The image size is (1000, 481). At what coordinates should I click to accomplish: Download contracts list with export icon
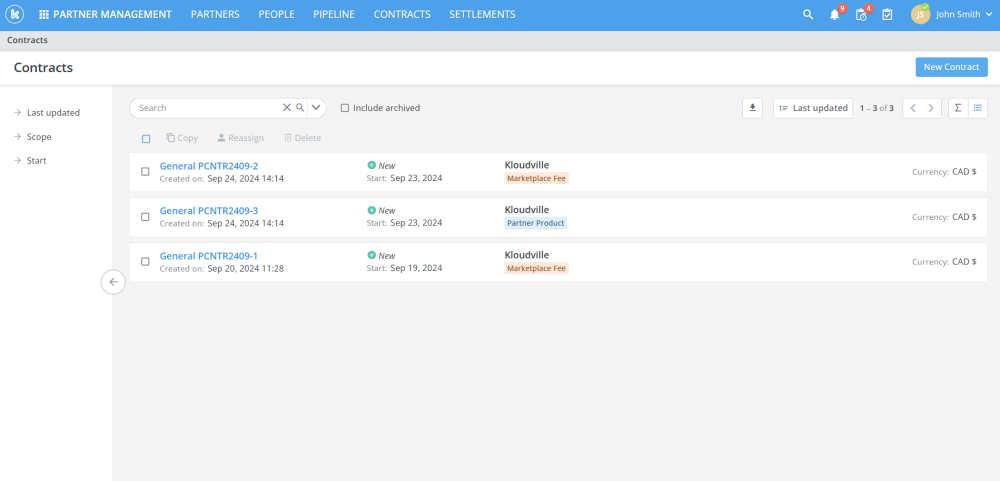click(753, 108)
